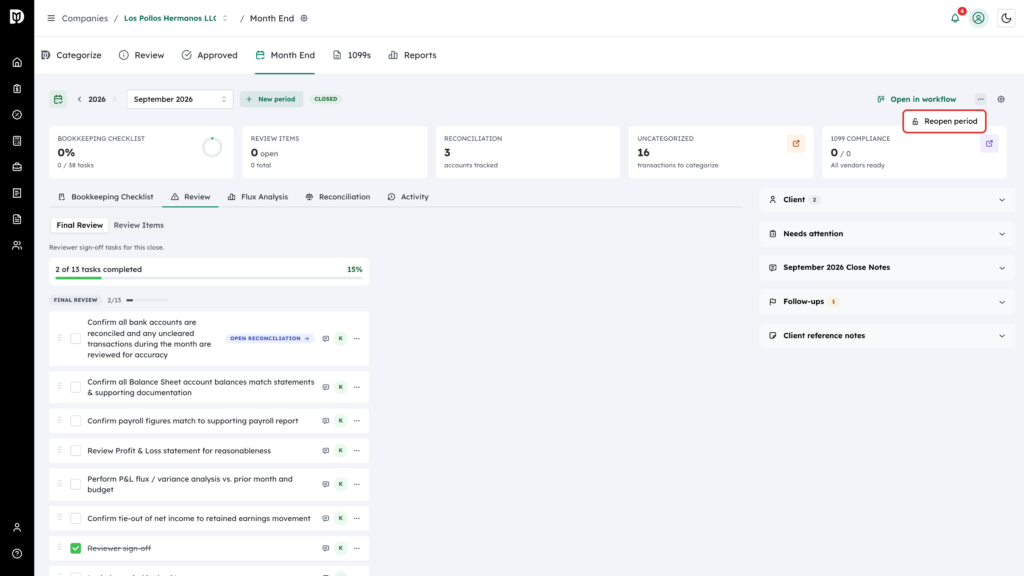Expand the Client panel

887,200
